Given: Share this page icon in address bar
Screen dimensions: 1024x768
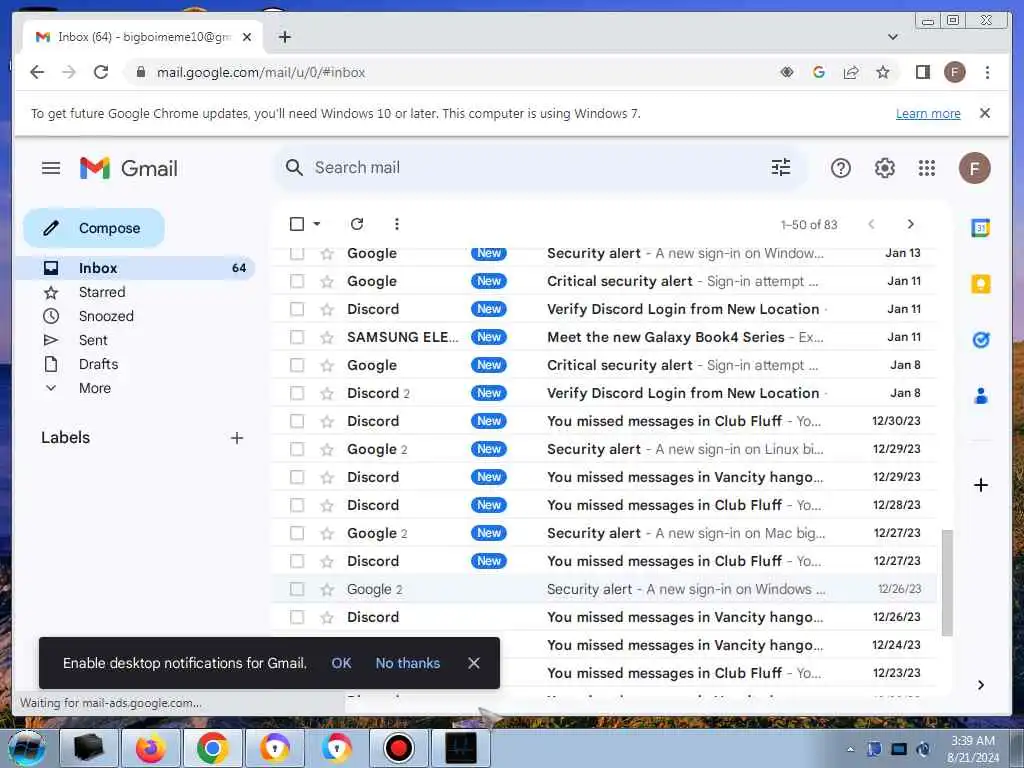Looking at the screenshot, I should tap(850, 72).
